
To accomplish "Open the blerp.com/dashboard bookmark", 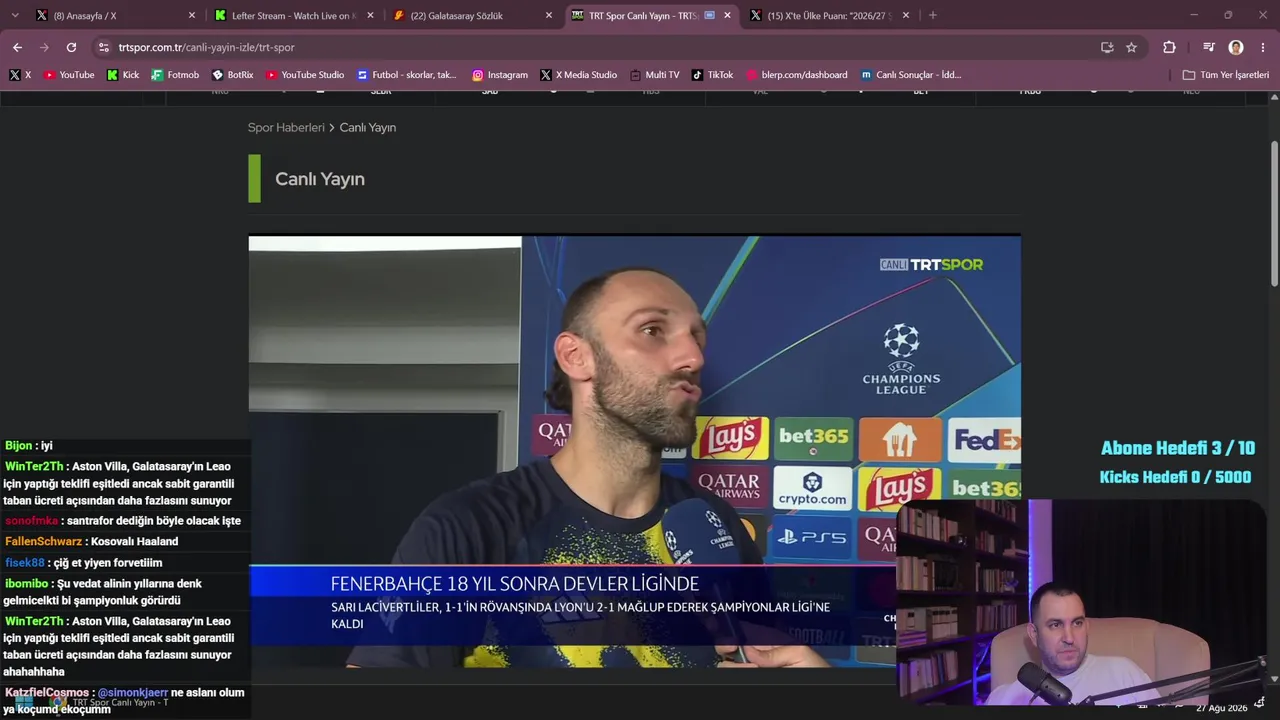I will 797,75.
